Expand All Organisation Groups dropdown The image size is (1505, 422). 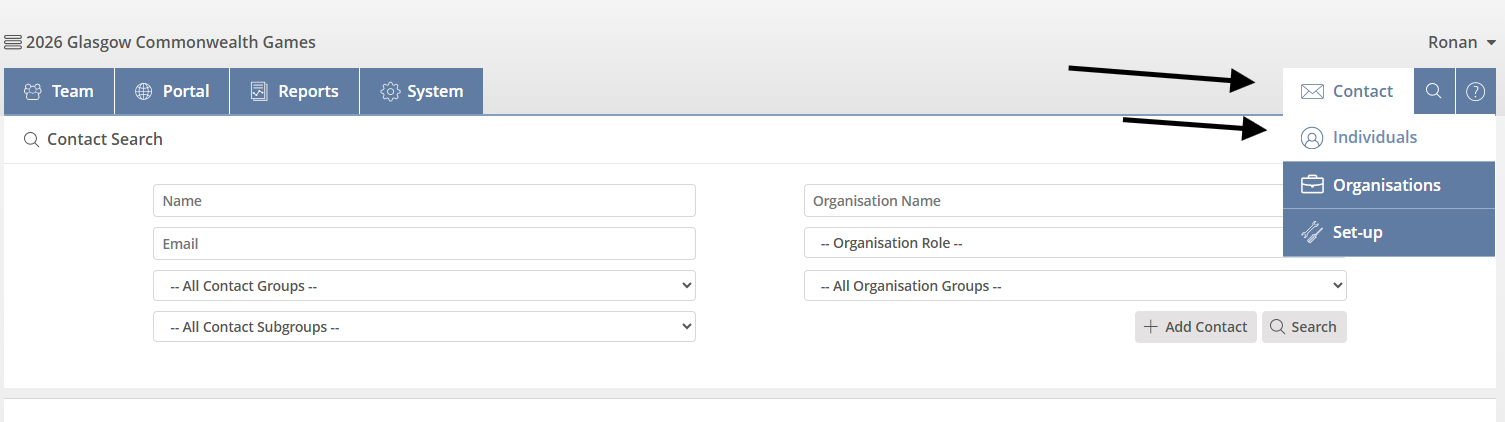pyautogui.click(x=1075, y=286)
